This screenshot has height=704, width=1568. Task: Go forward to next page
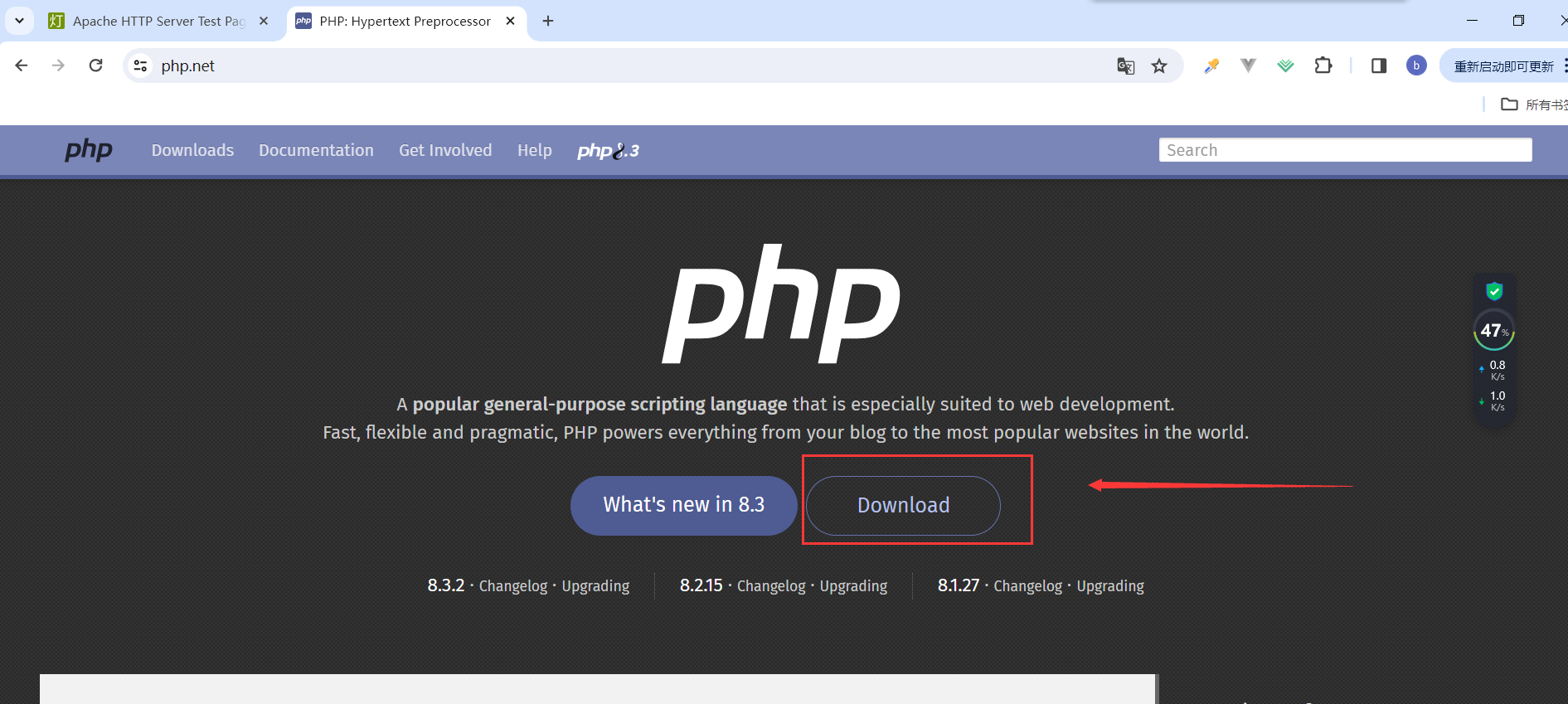(x=58, y=66)
